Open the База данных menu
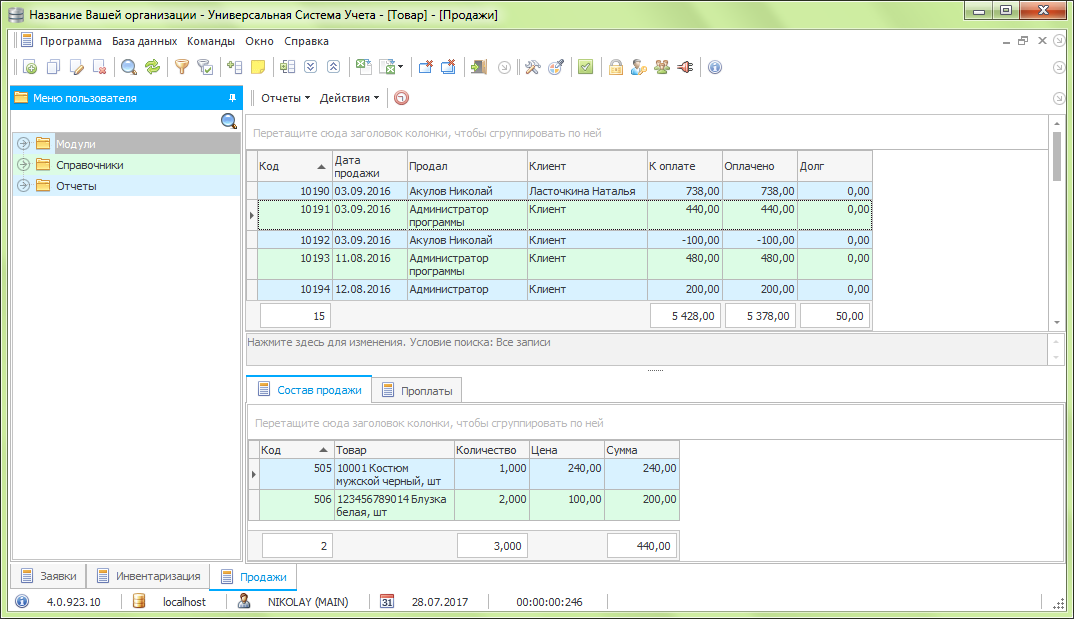 click(x=145, y=41)
